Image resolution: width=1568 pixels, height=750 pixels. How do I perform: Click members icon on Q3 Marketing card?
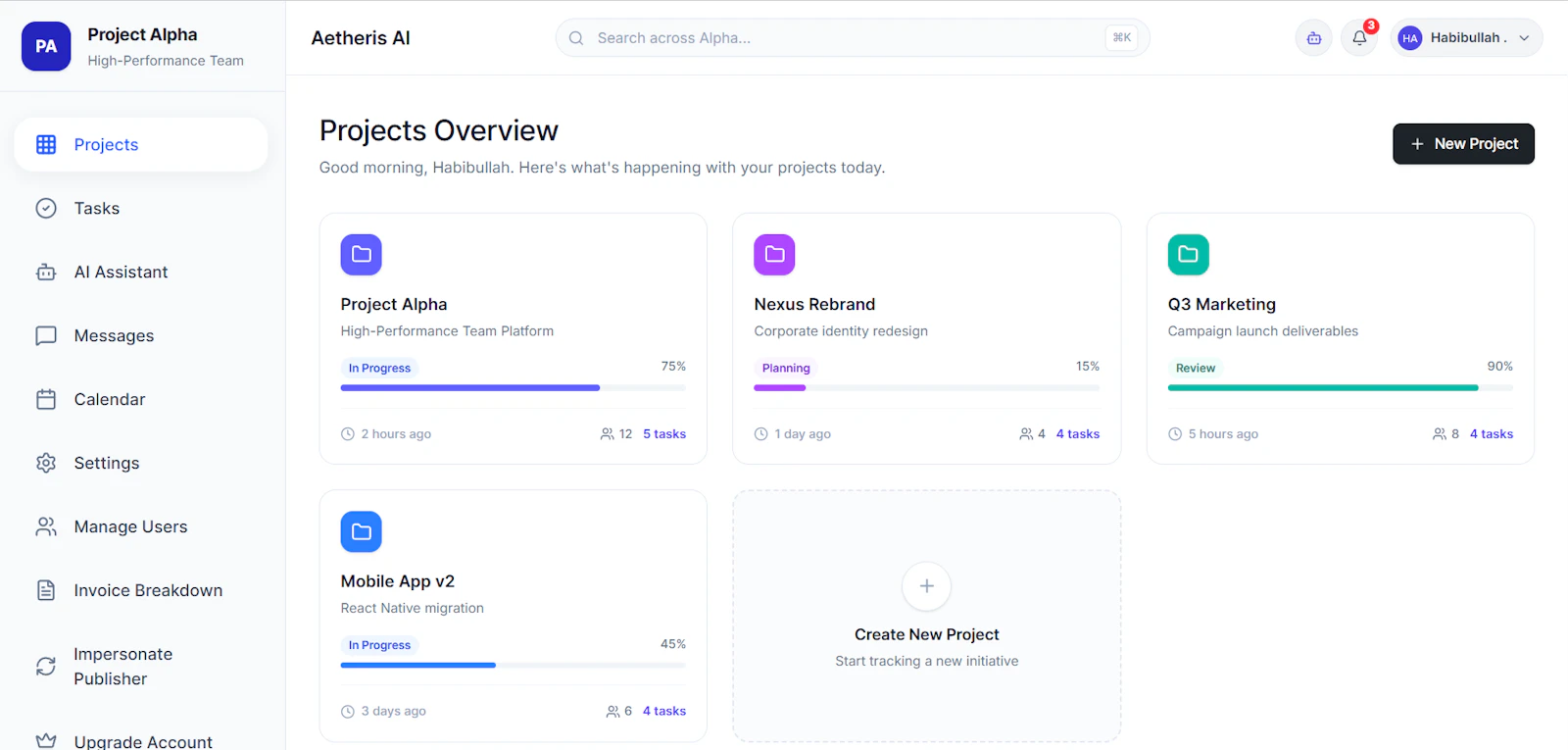tap(1440, 434)
